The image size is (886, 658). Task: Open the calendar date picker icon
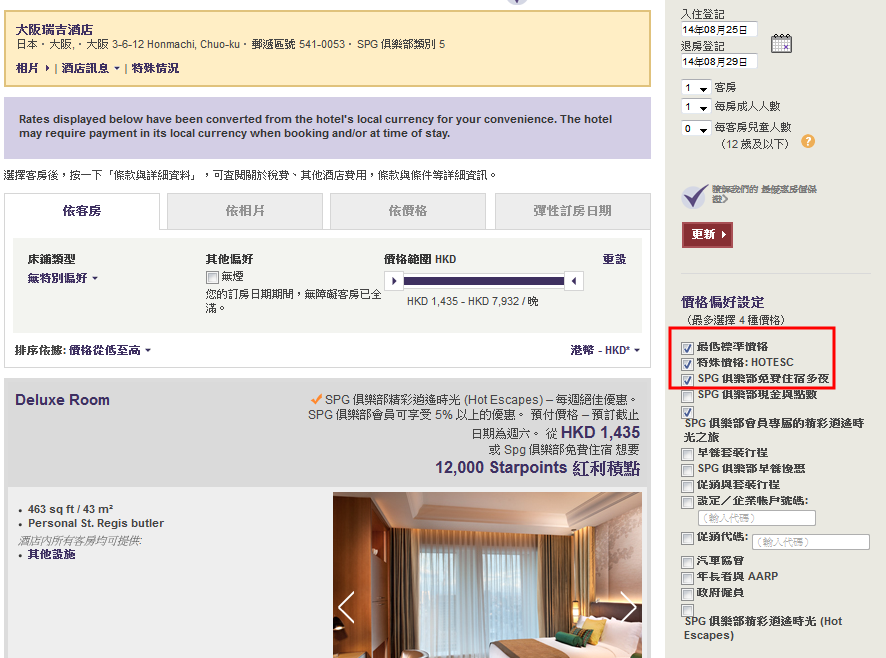coord(781,44)
